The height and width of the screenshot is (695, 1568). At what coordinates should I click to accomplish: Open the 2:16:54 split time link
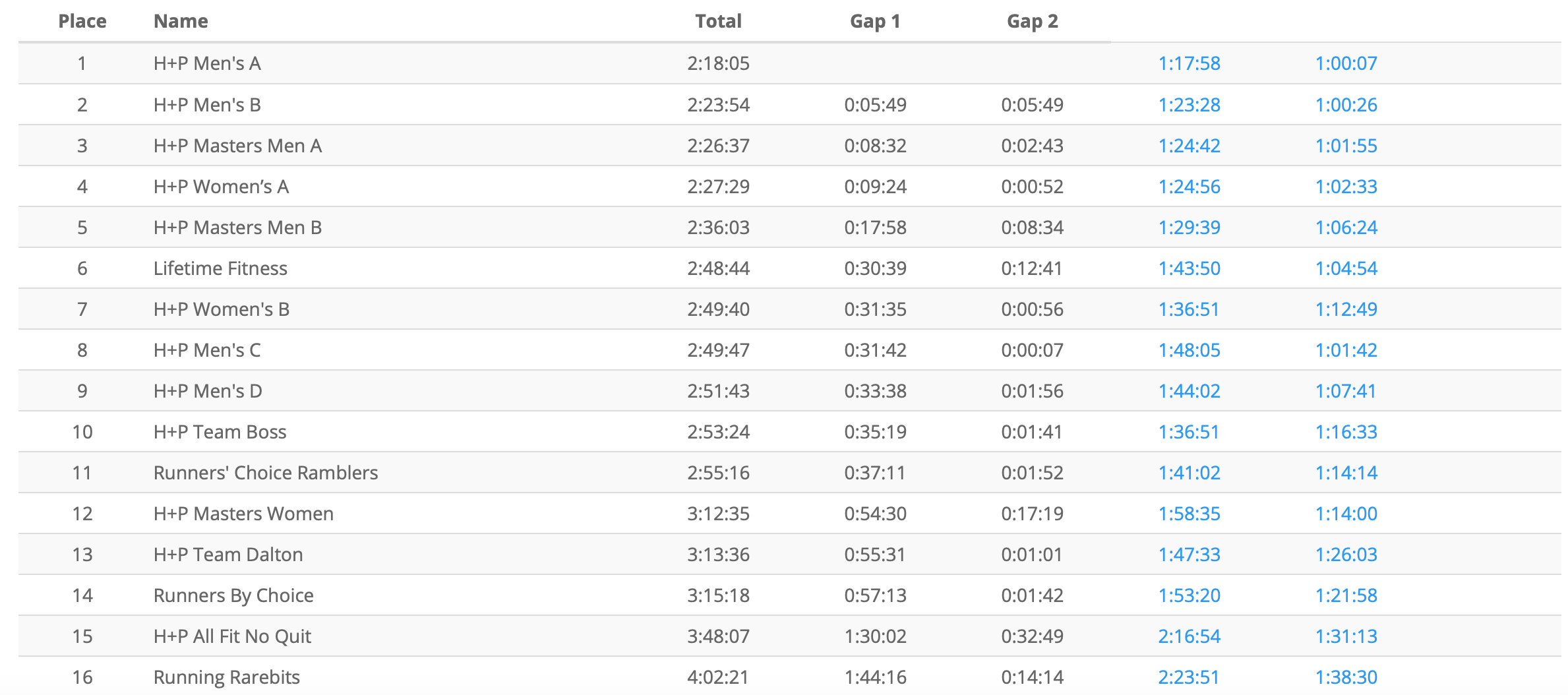[x=1189, y=636]
